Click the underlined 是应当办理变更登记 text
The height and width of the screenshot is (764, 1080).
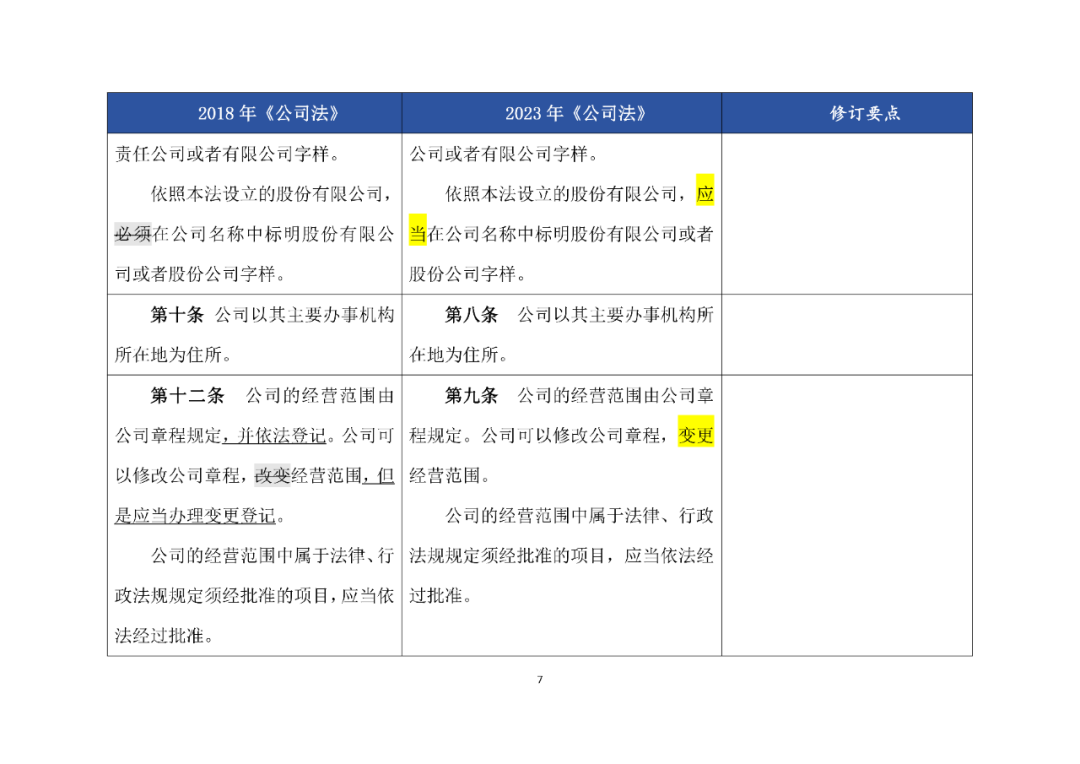point(195,515)
